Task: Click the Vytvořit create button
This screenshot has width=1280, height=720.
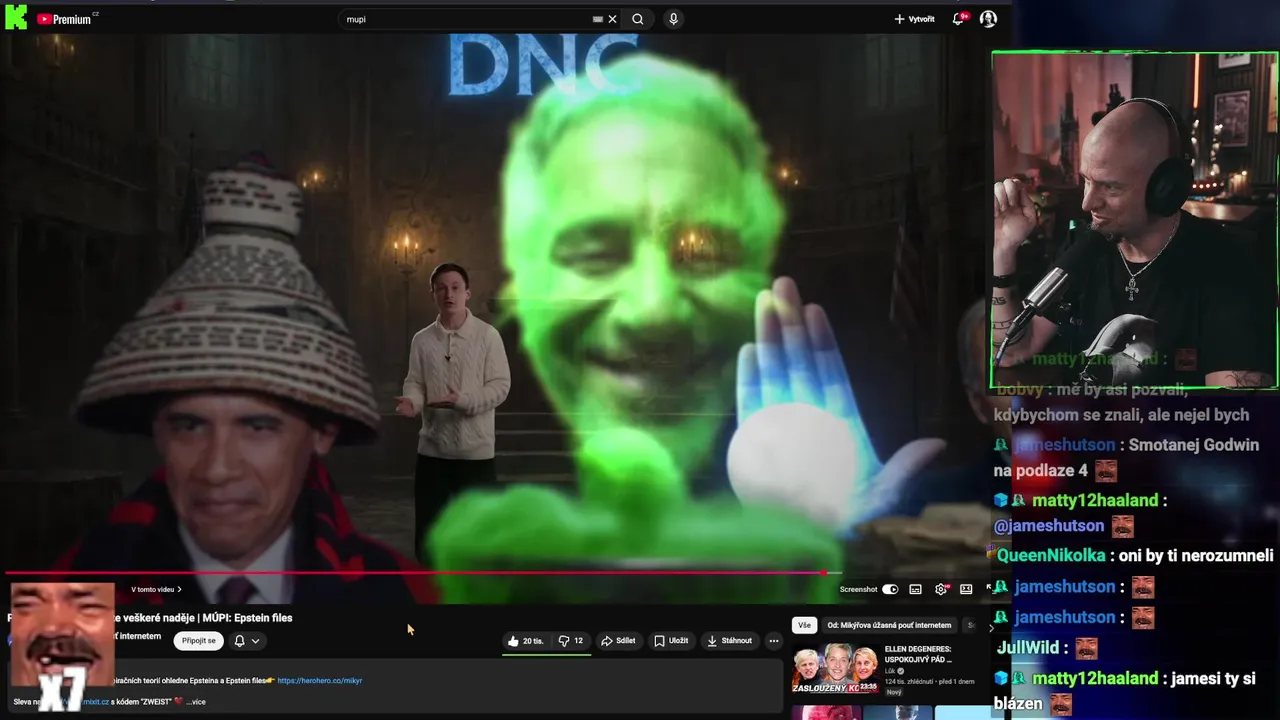Action: (x=914, y=19)
